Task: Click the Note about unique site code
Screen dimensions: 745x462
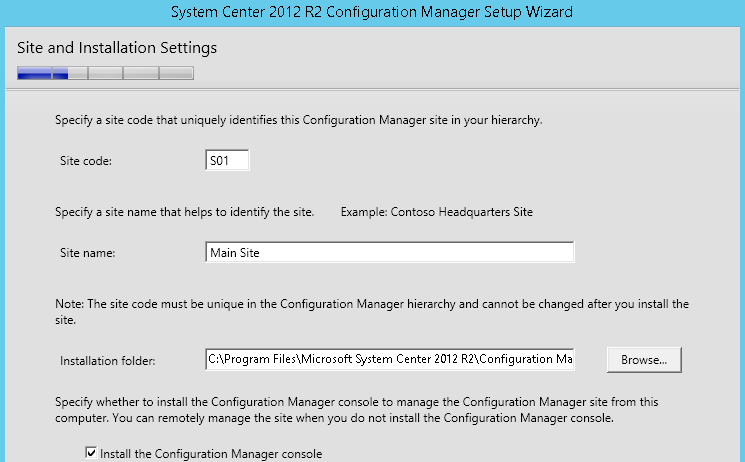Action: coord(372,312)
